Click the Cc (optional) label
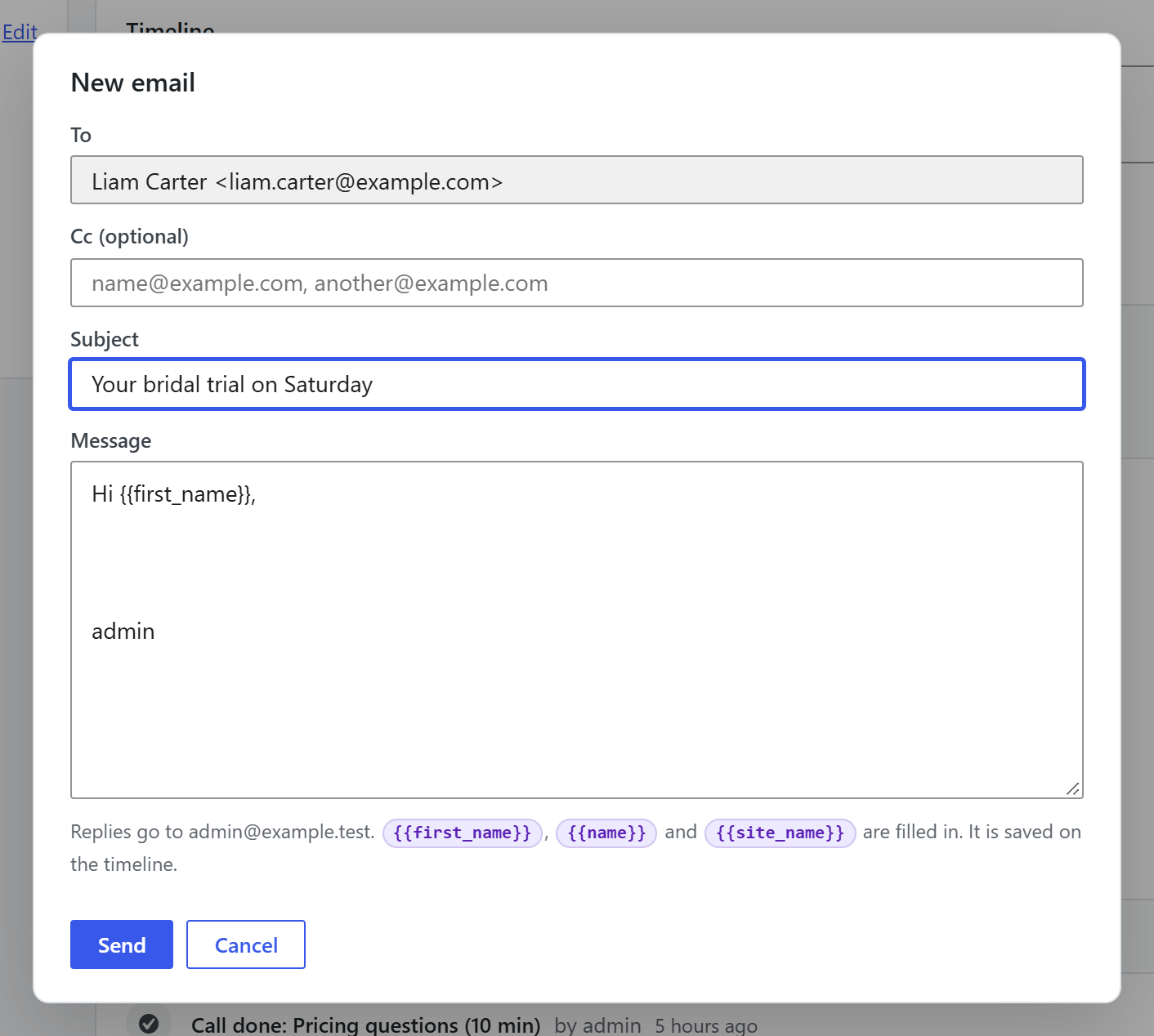Viewport: 1154px width, 1036px height. click(130, 236)
